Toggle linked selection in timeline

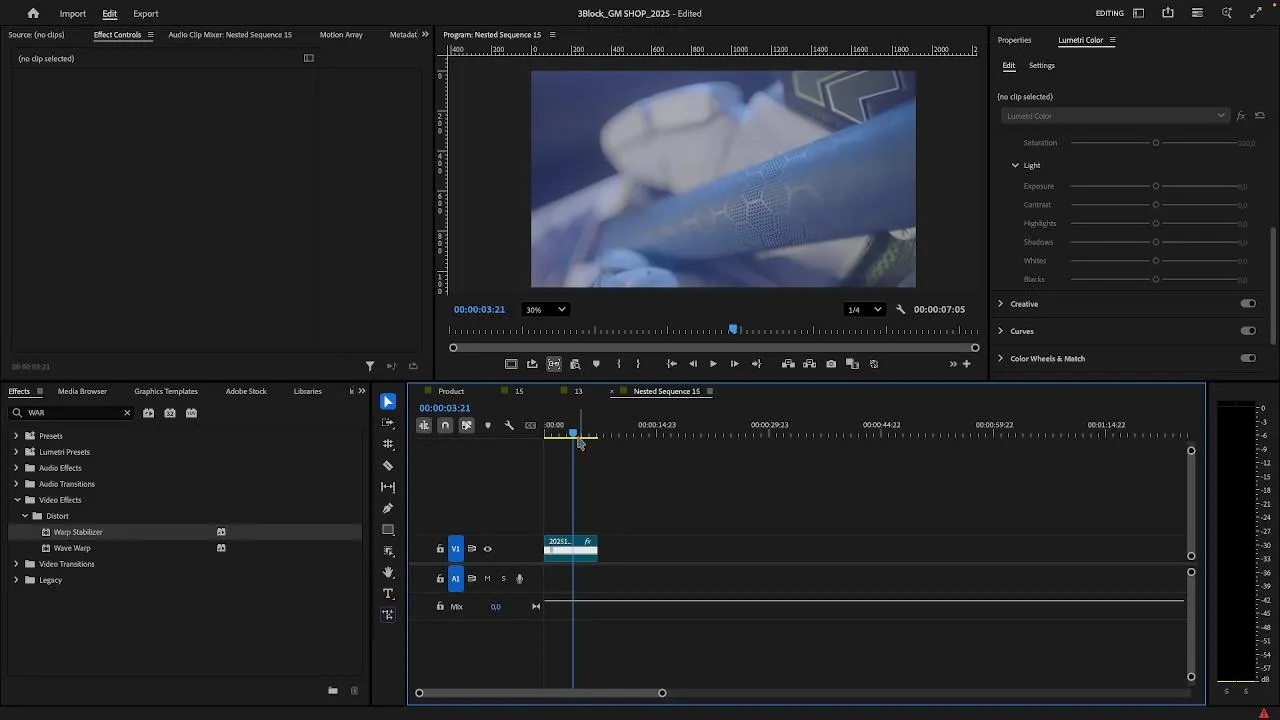click(x=466, y=425)
